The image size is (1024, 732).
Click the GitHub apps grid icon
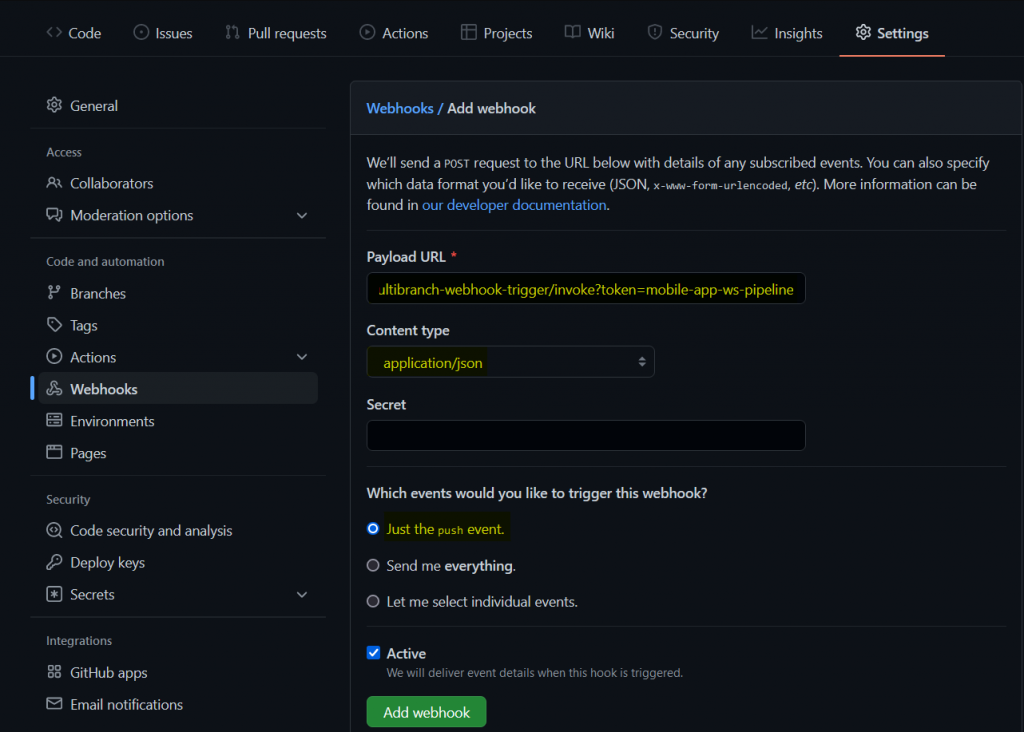tap(54, 672)
